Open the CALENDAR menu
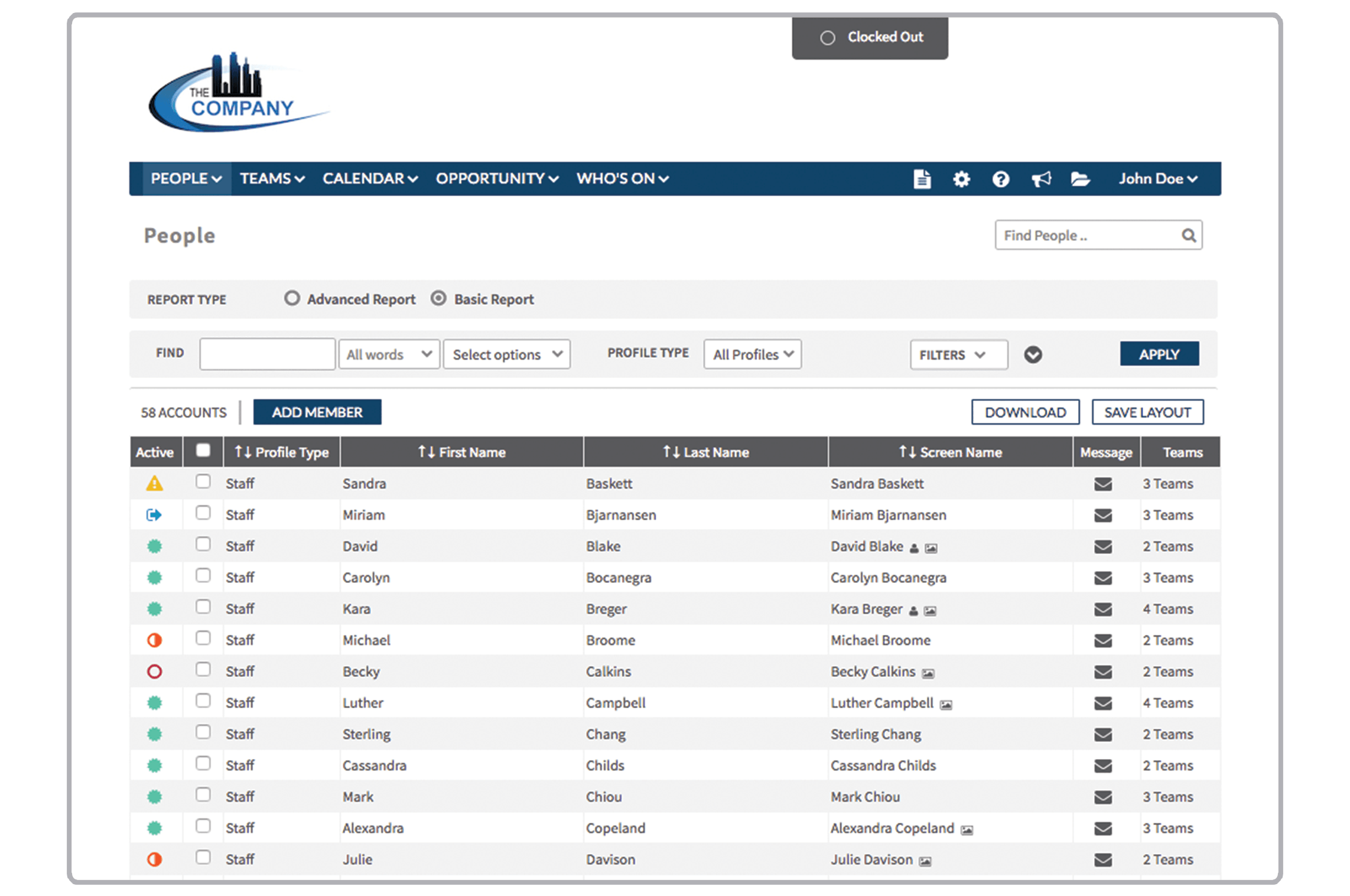Image resolution: width=1350 pixels, height=896 pixels. pos(370,179)
